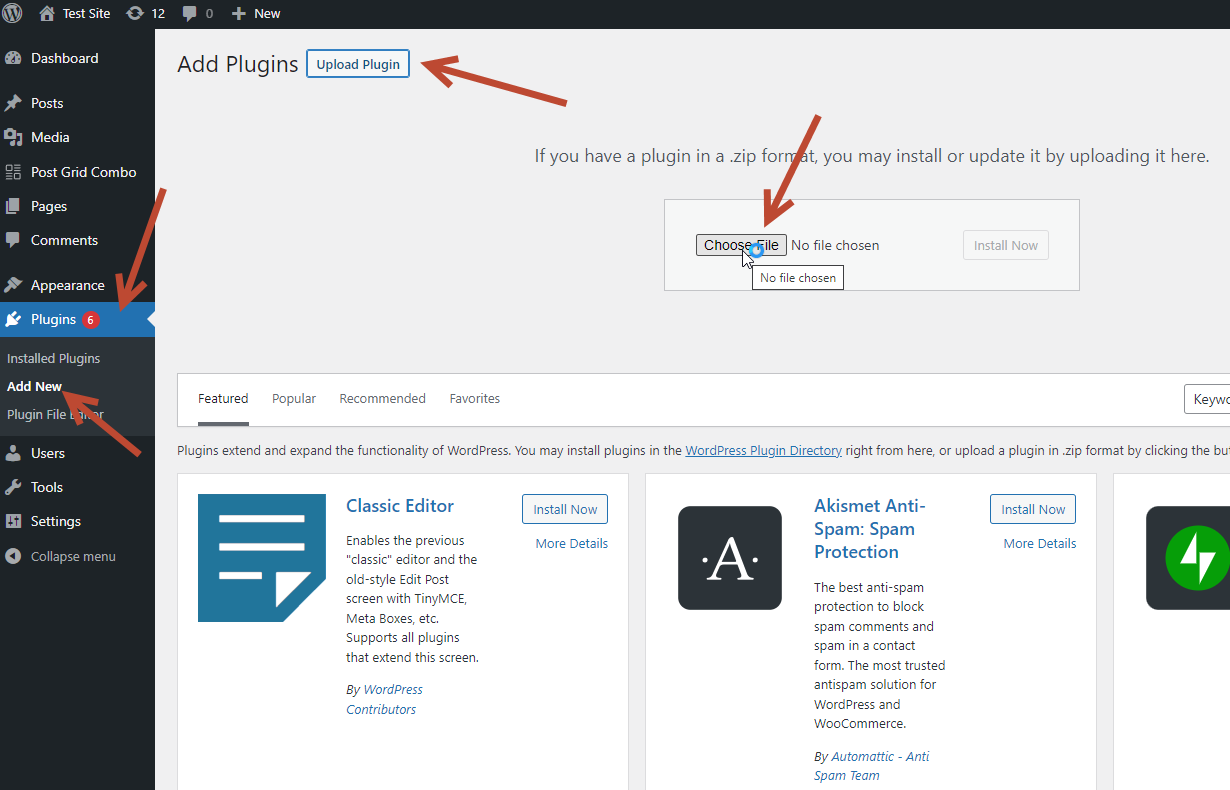
Task: Switch to the Recommended tab
Action: 382,399
